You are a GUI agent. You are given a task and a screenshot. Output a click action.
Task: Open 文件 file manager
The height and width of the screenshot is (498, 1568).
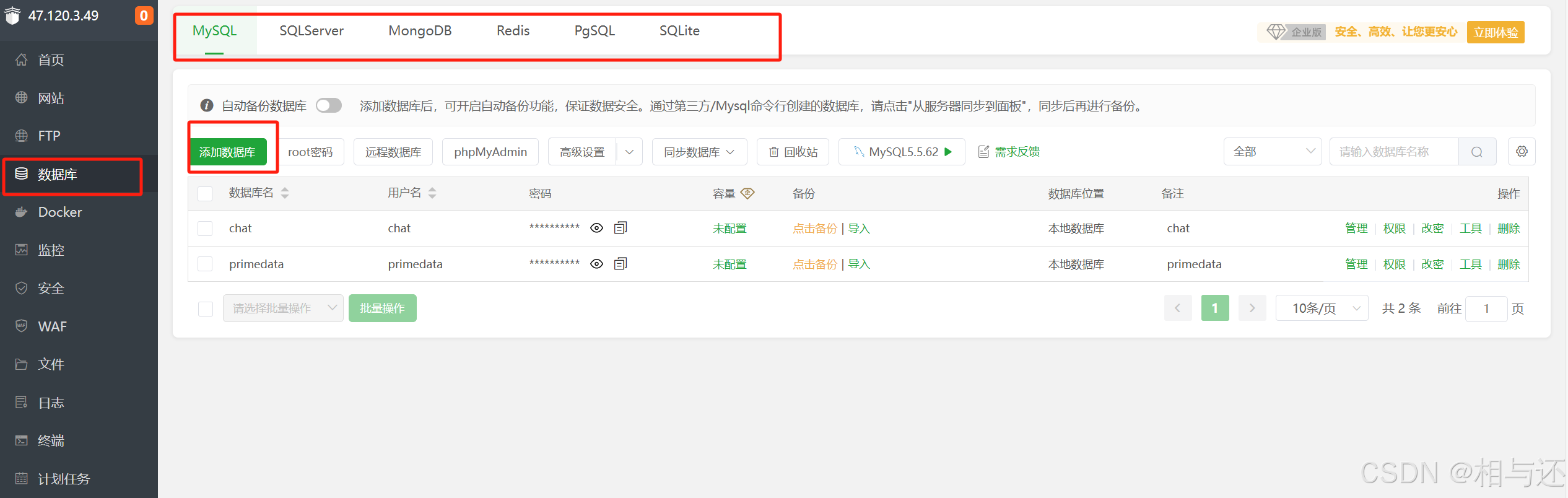pyautogui.click(x=51, y=364)
